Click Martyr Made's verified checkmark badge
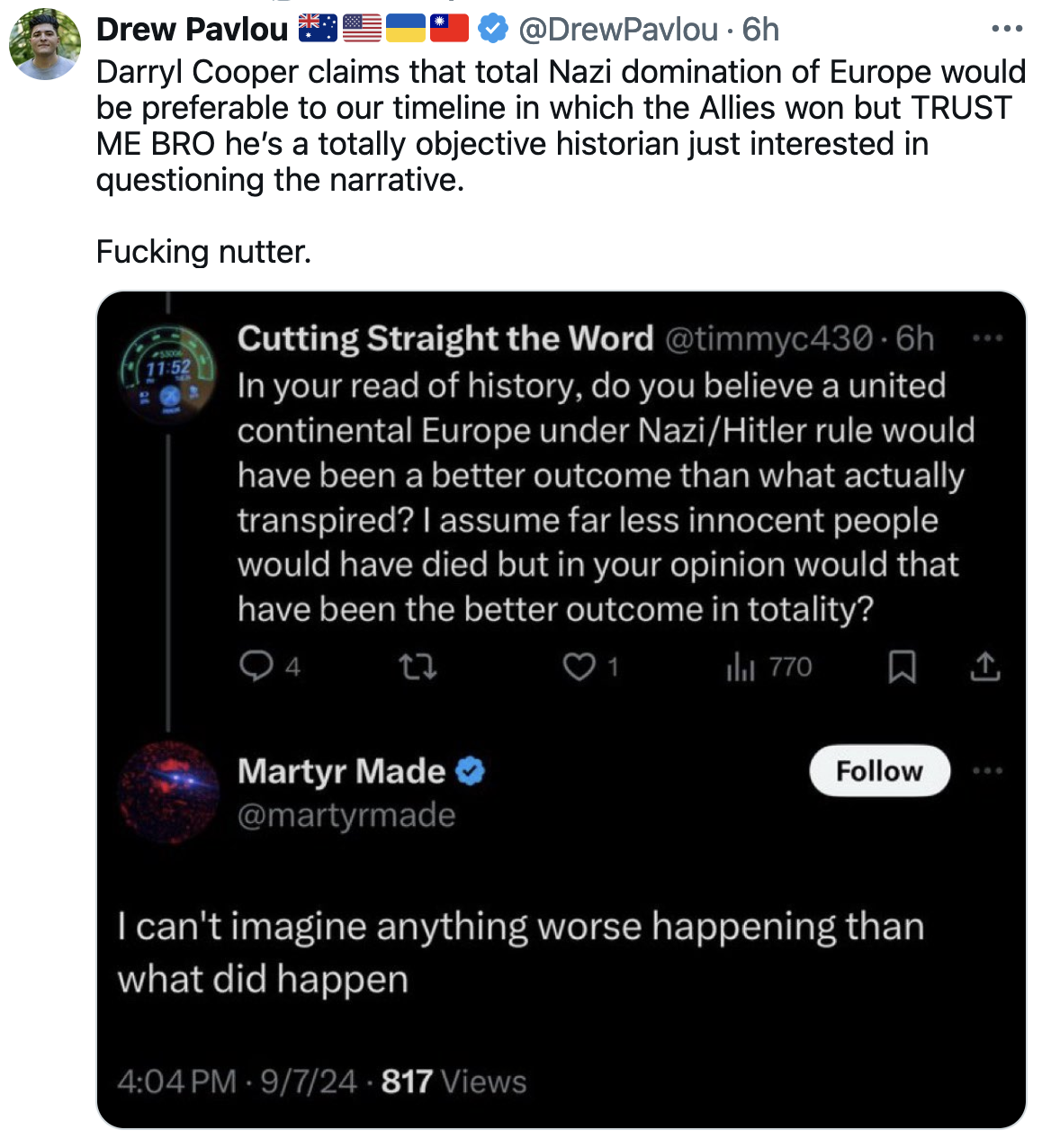 pyautogui.click(x=471, y=771)
